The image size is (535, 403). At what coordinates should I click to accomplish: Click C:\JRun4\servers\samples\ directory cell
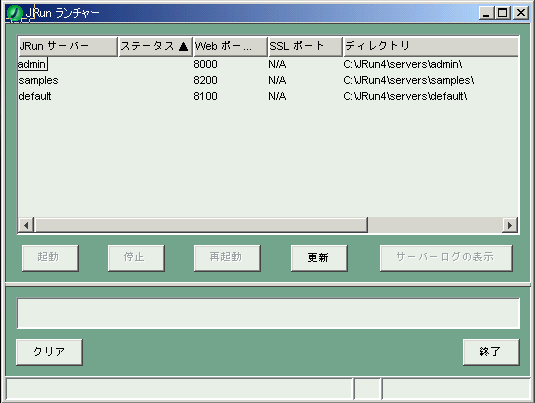click(x=409, y=80)
